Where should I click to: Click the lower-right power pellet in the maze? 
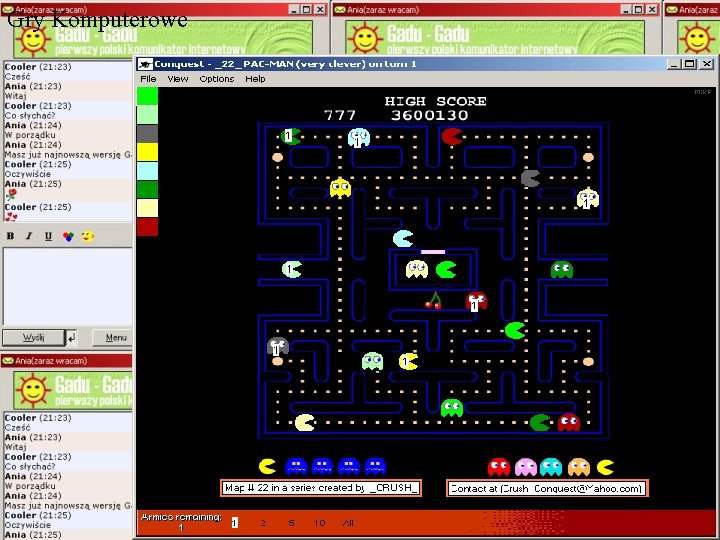point(588,361)
